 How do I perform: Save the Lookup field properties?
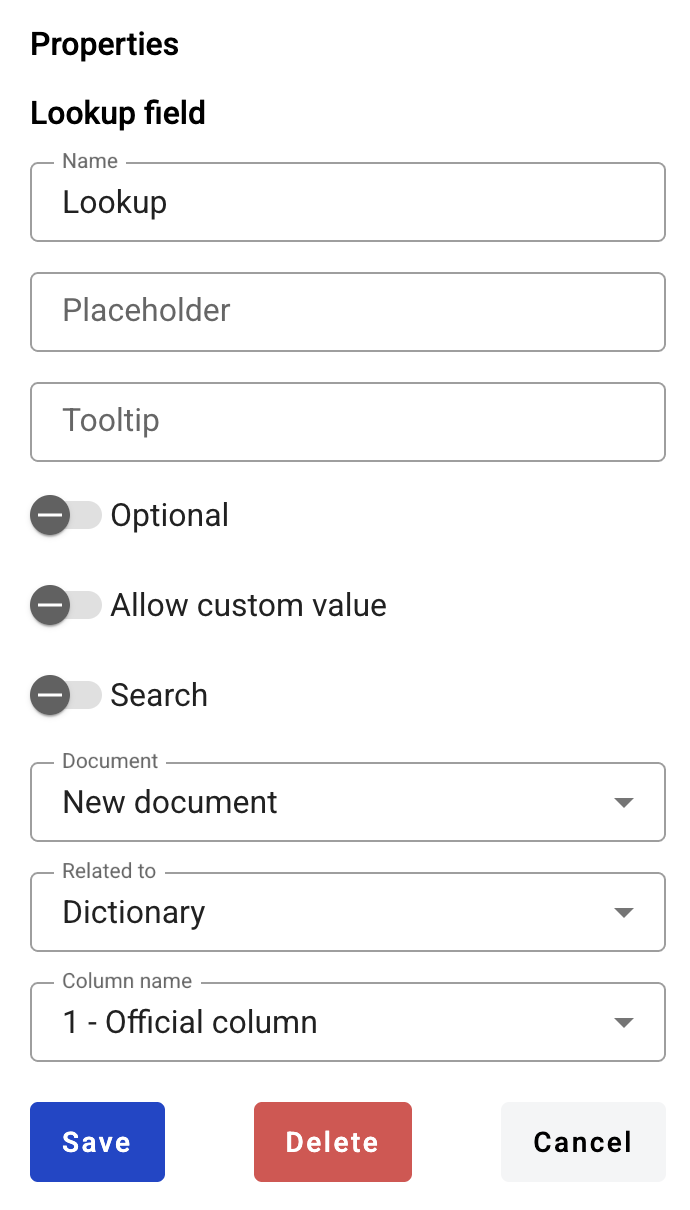(x=97, y=1141)
